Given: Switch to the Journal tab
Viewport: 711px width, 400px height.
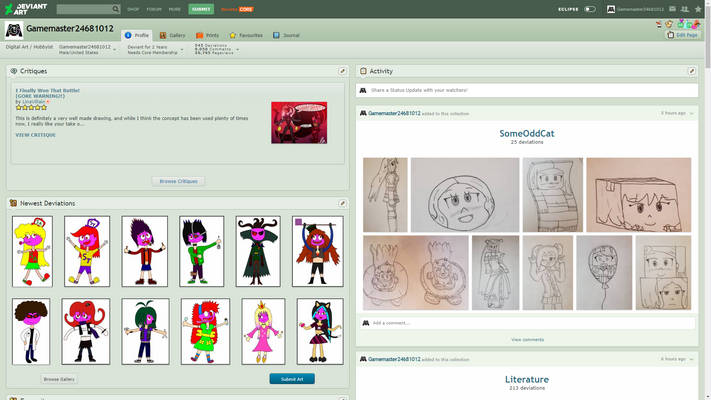Looking at the screenshot, I should click(x=286, y=35).
